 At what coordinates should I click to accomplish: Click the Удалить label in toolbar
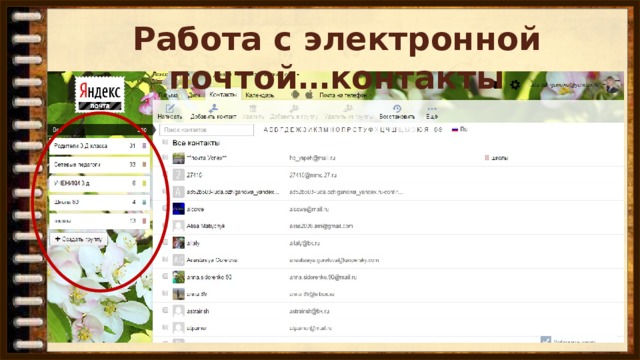coord(253,117)
